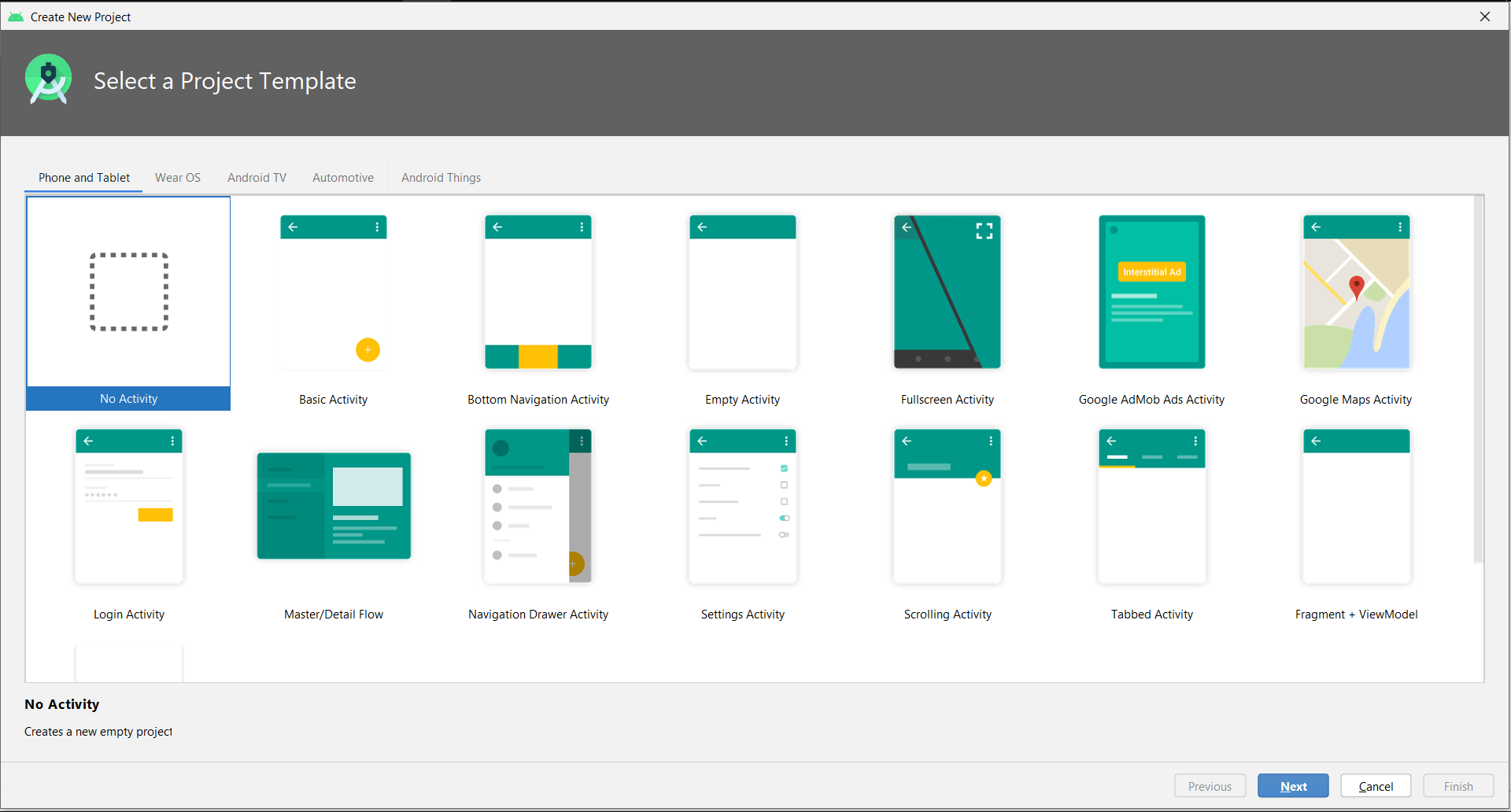Select the Scrolling Activity template preview
1511x812 pixels.
(948, 506)
